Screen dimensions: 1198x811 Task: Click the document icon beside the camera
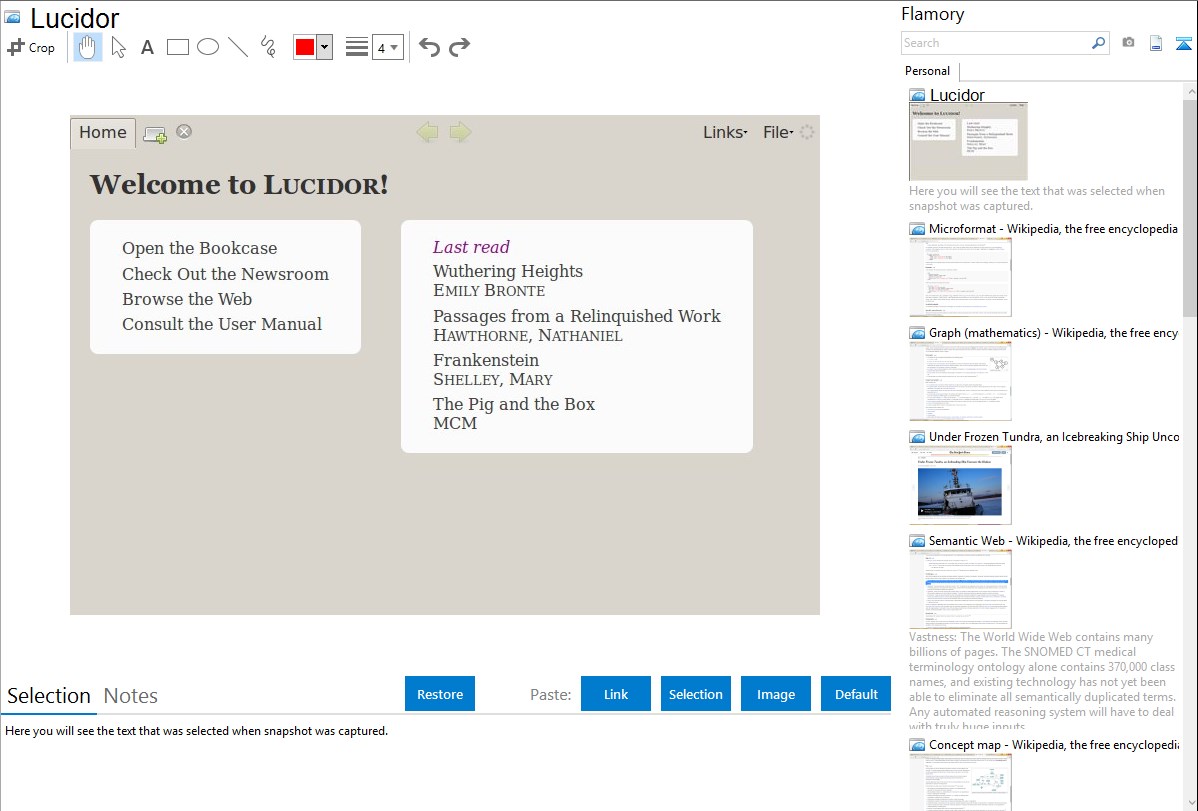tap(1156, 43)
